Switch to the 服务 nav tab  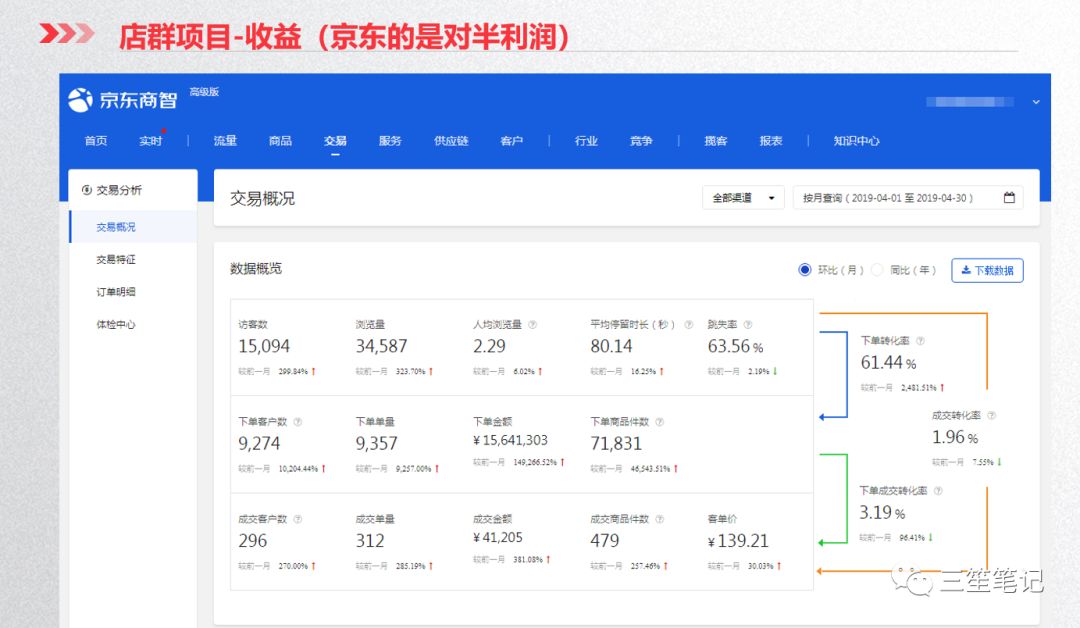[x=390, y=140]
